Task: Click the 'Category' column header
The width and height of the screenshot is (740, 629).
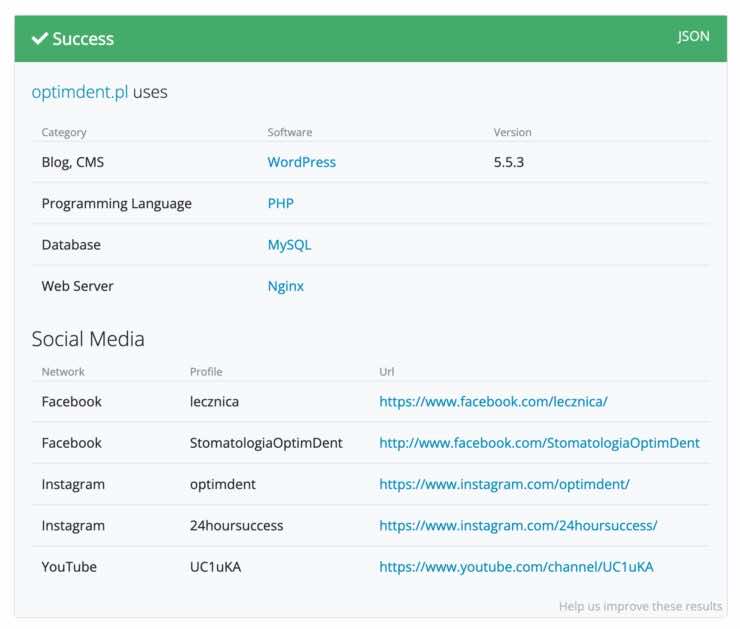Action: pos(64,133)
